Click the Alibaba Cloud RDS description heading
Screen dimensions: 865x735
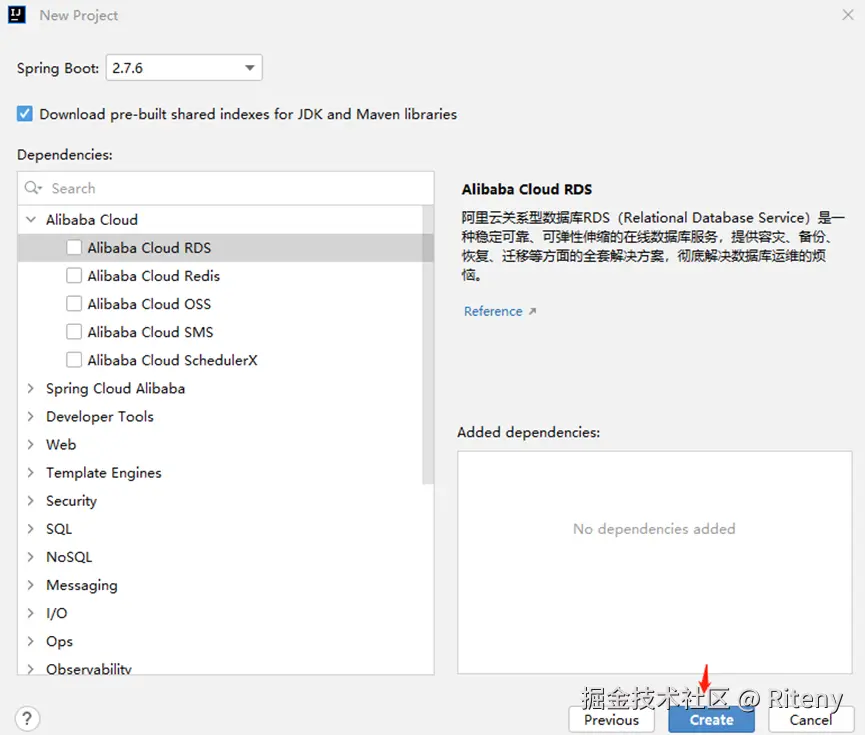[x=526, y=189]
